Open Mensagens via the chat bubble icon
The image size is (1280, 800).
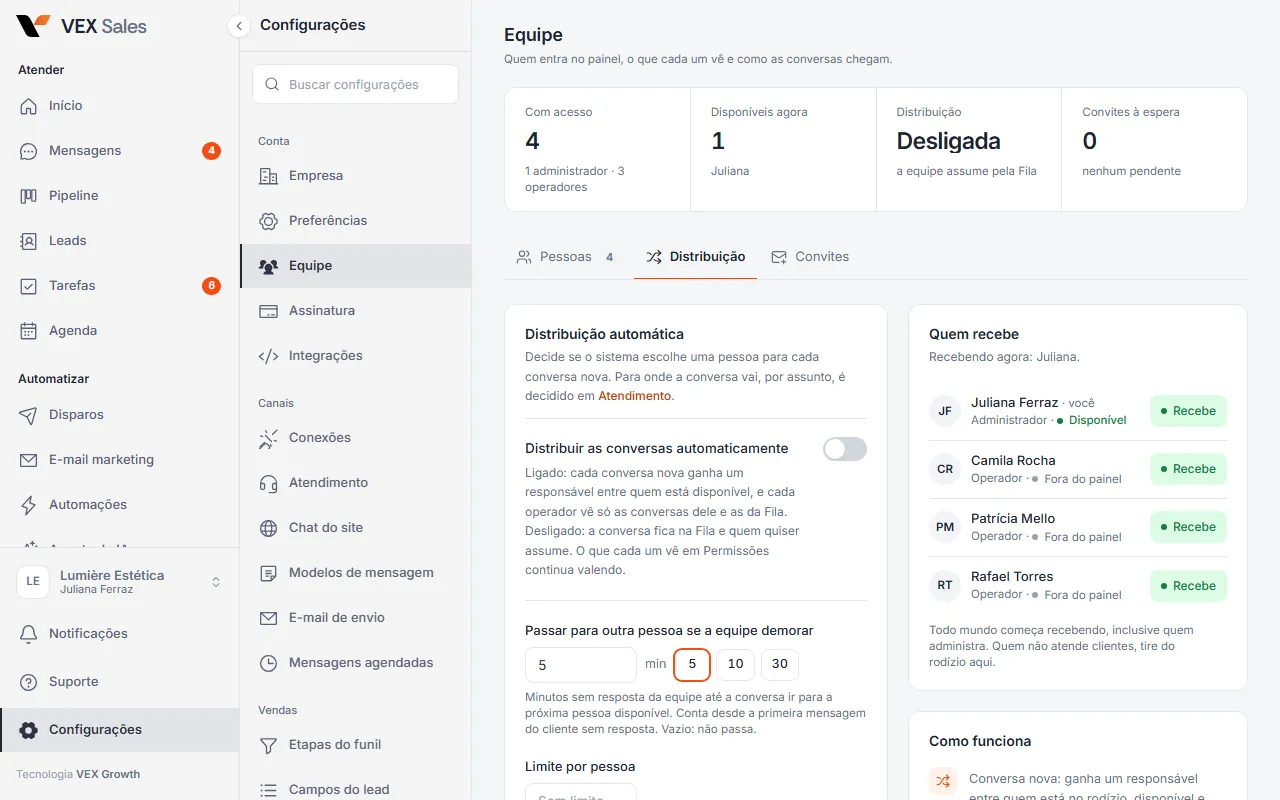pyautogui.click(x=29, y=151)
